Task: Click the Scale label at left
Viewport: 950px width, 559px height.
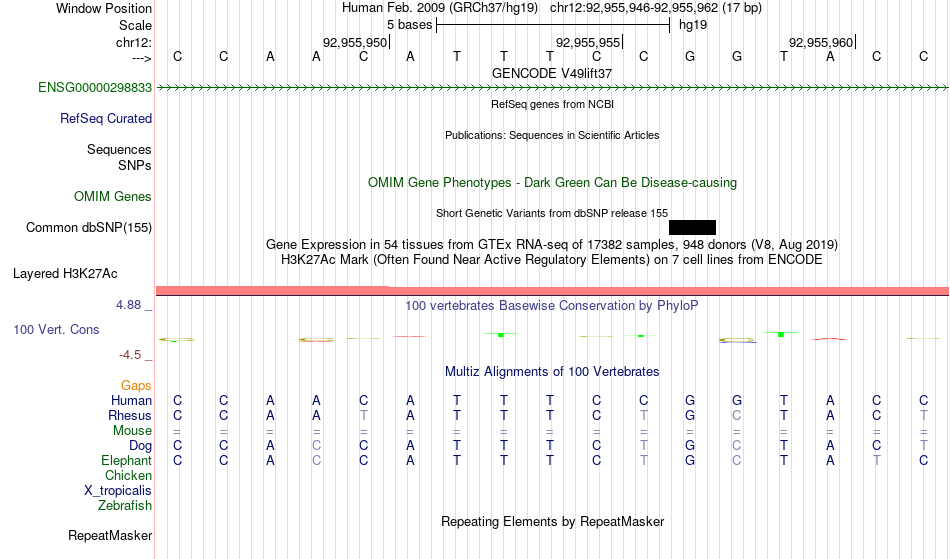Action: point(136,25)
